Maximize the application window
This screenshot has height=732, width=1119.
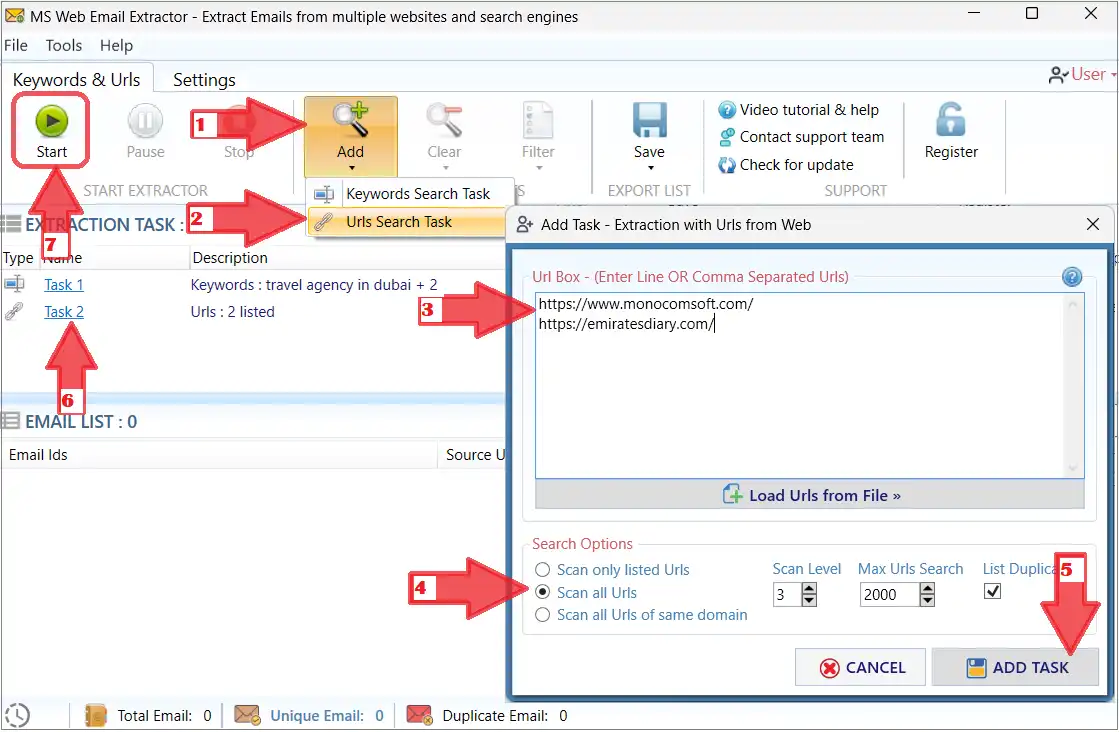tap(1031, 14)
